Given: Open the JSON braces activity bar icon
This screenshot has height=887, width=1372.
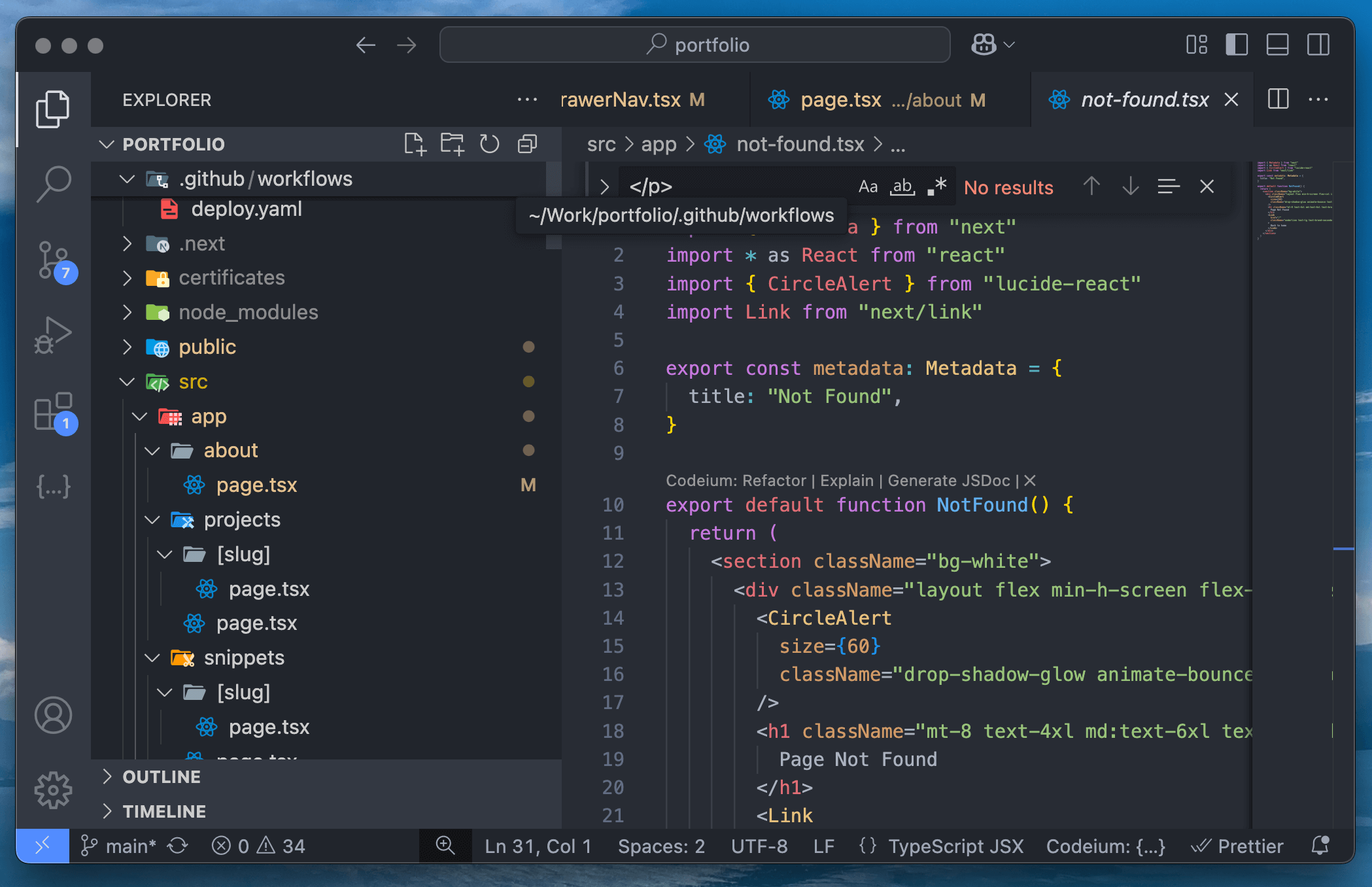Looking at the screenshot, I should (53, 486).
